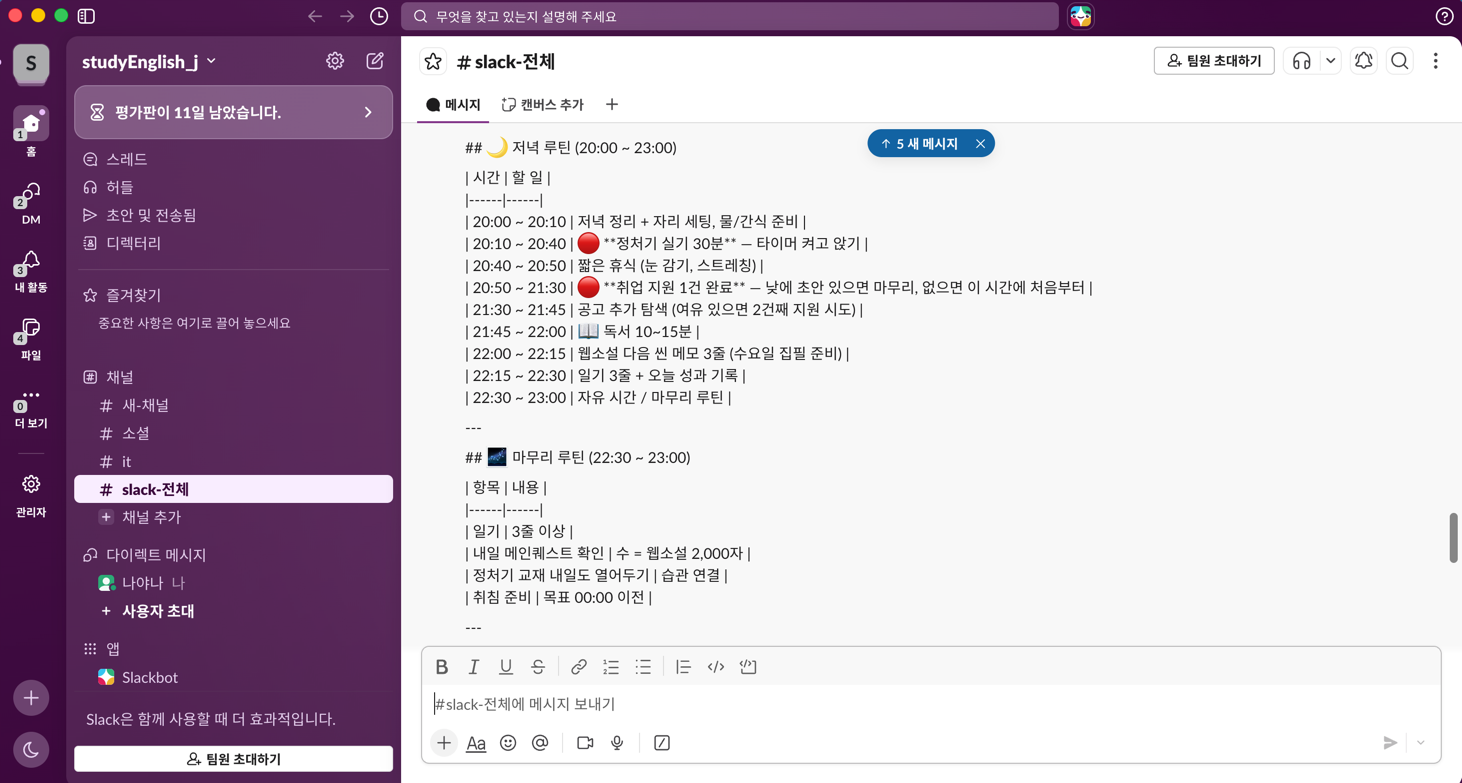The height and width of the screenshot is (783, 1462).
Task: Open the 평가판이 11일 남았습니다 banner
Action: (233, 112)
